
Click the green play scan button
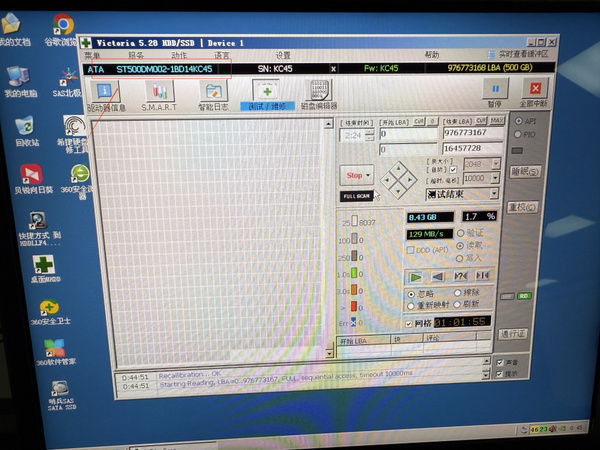click(x=416, y=276)
